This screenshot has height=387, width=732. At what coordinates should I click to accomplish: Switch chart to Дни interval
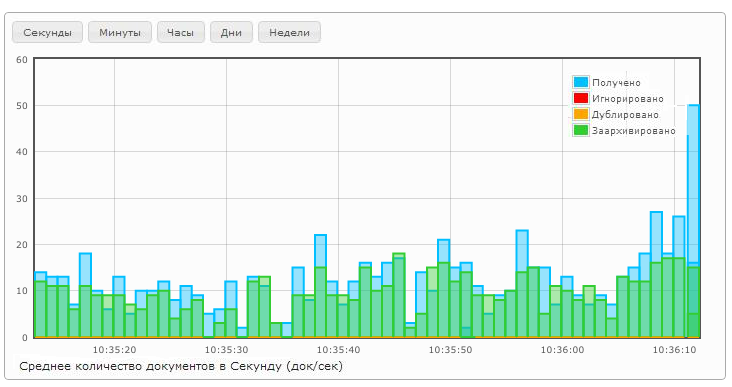tap(231, 33)
